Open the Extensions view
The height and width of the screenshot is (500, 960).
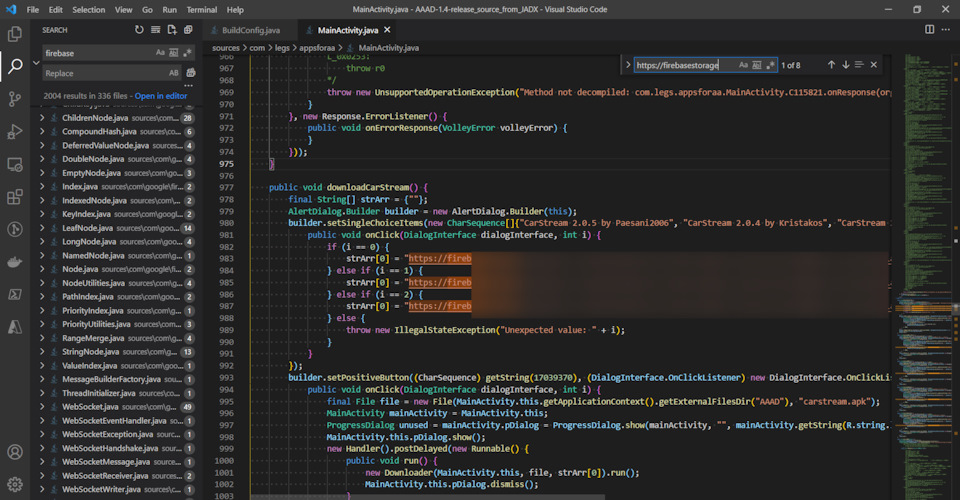click(x=15, y=197)
